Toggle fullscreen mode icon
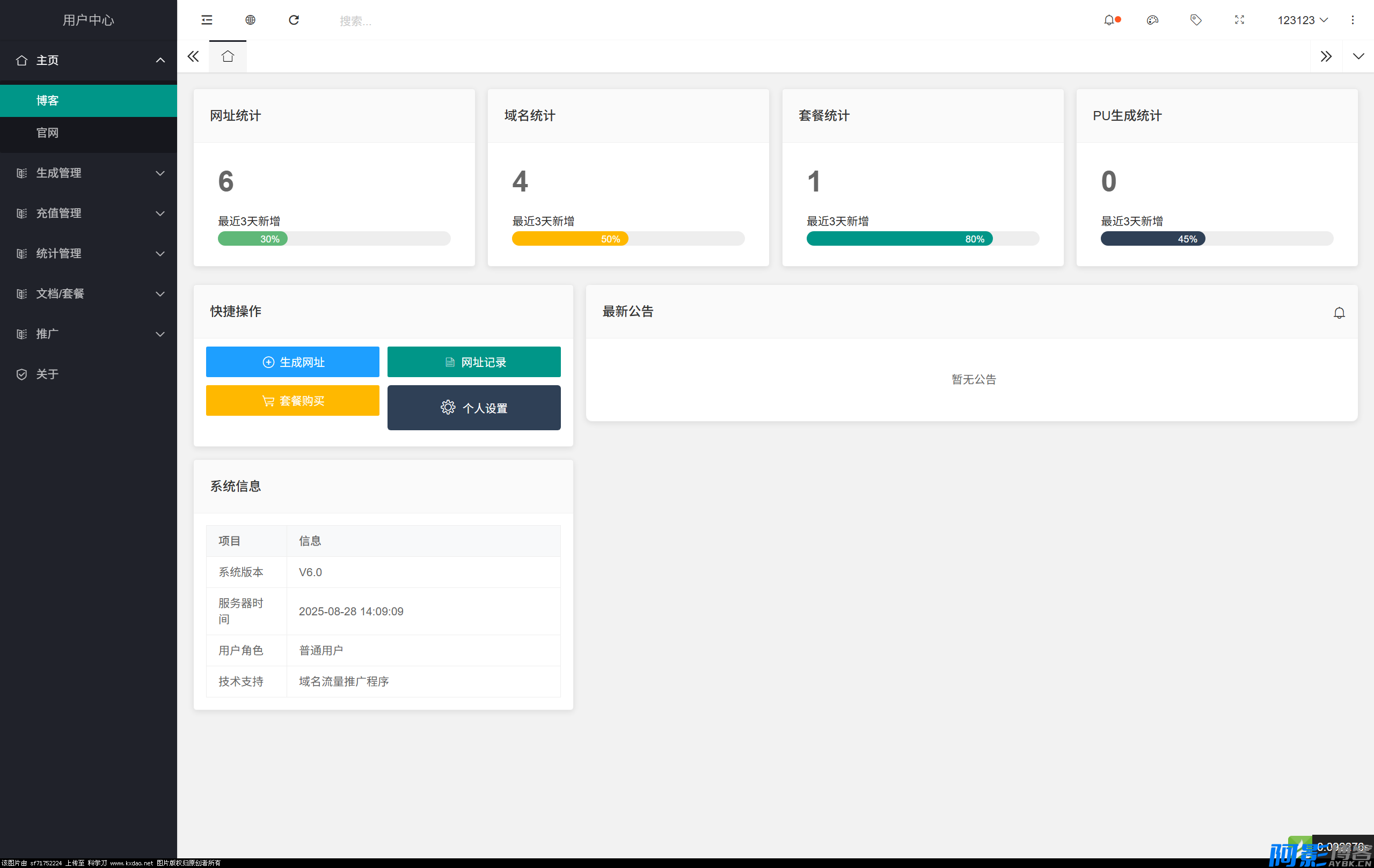This screenshot has width=1374, height=868. click(1239, 20)
